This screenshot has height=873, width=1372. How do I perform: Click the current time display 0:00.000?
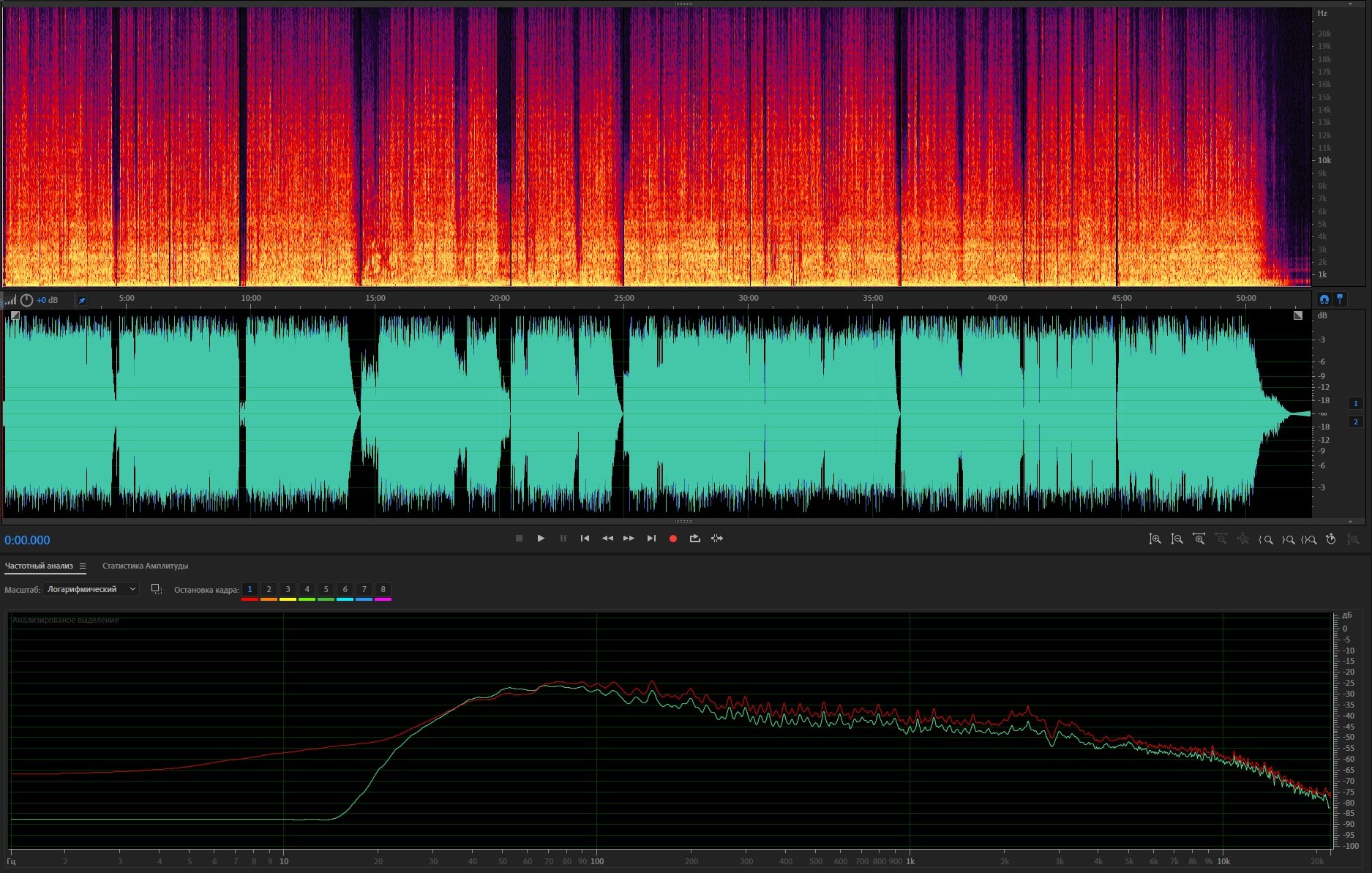27,540
